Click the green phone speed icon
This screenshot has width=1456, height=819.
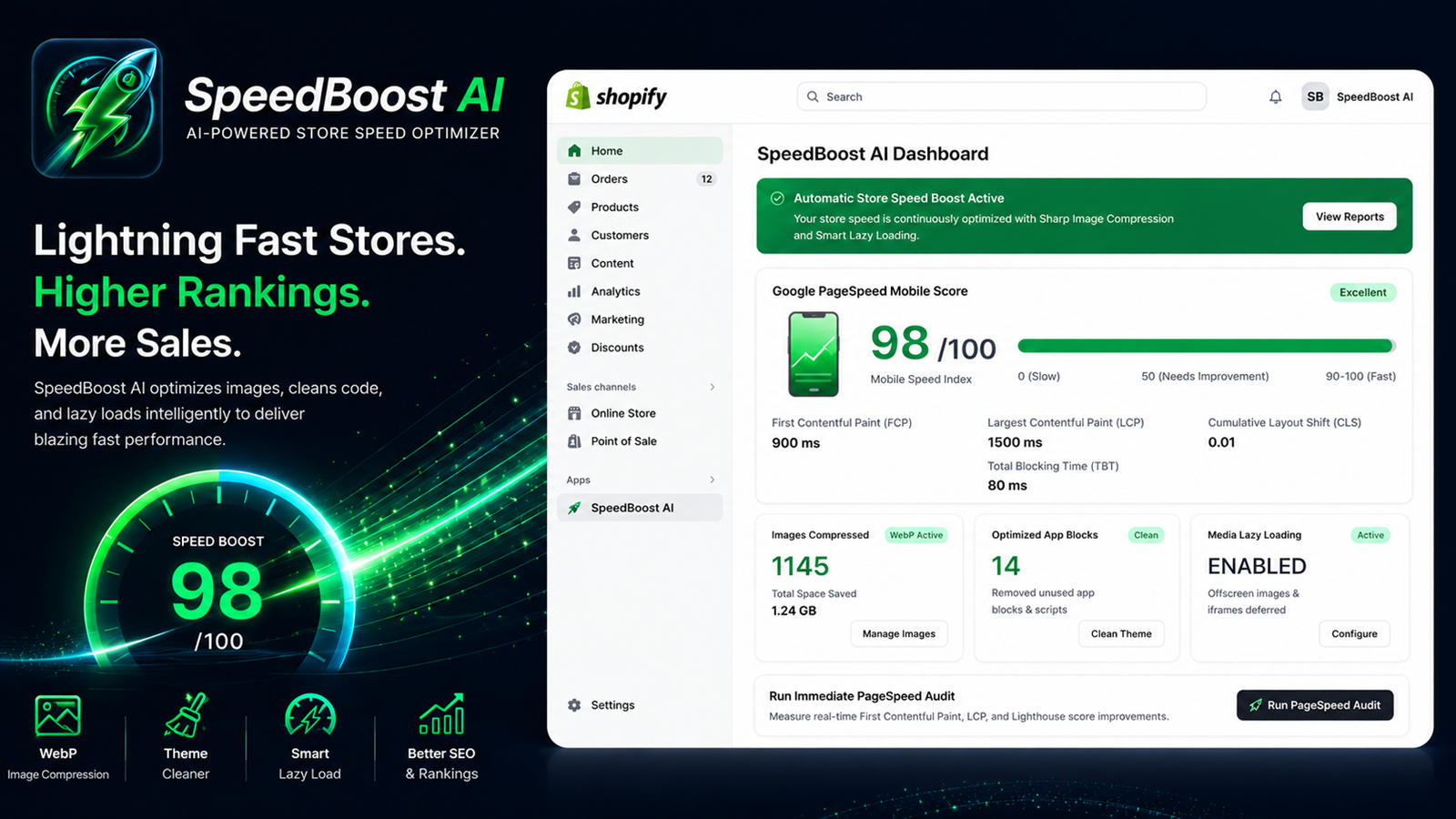tap(814, 354)
